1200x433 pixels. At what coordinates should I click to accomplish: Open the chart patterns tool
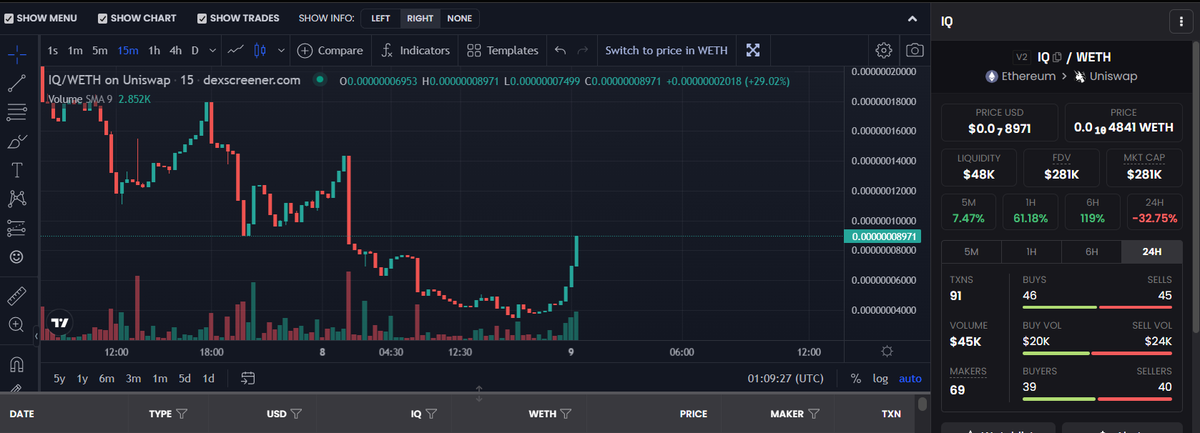(x=16, y=198)
